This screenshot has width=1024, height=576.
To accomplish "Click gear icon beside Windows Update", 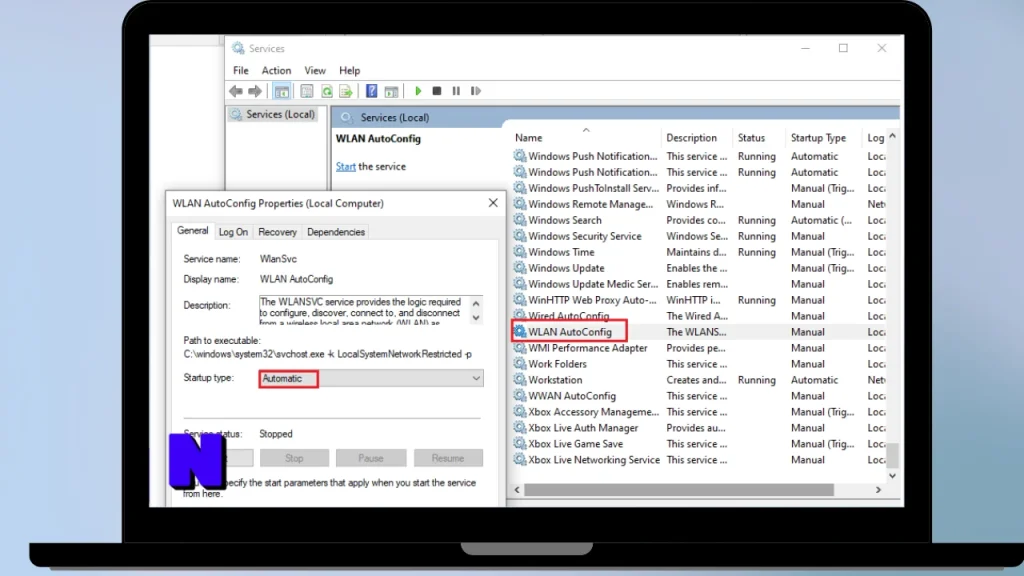I will point(520,268).
